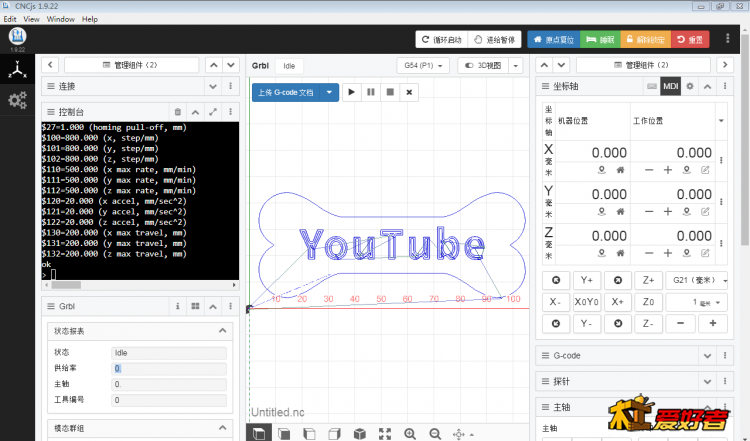Viewport: 750px width, 441px height.
Task: Select the highlighted front view icon
Action: point(259,433)
